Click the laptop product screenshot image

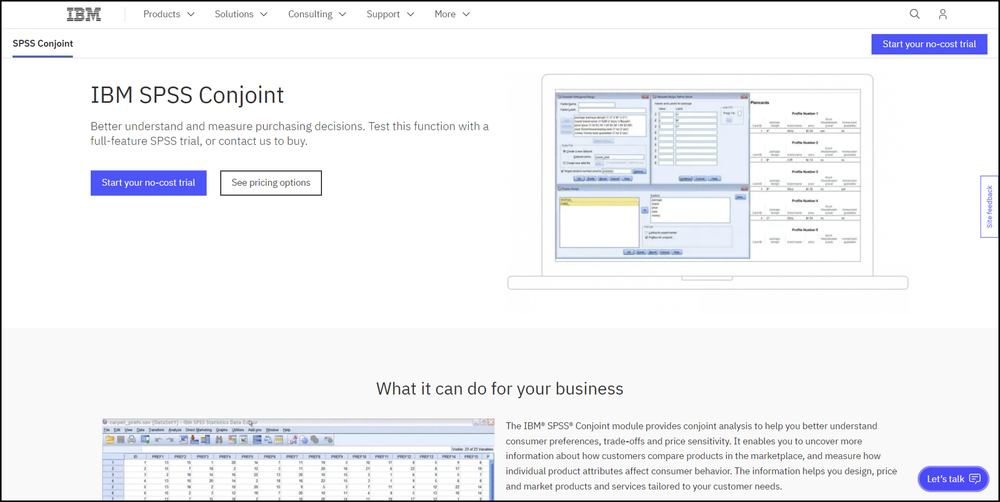coord(707,182)
